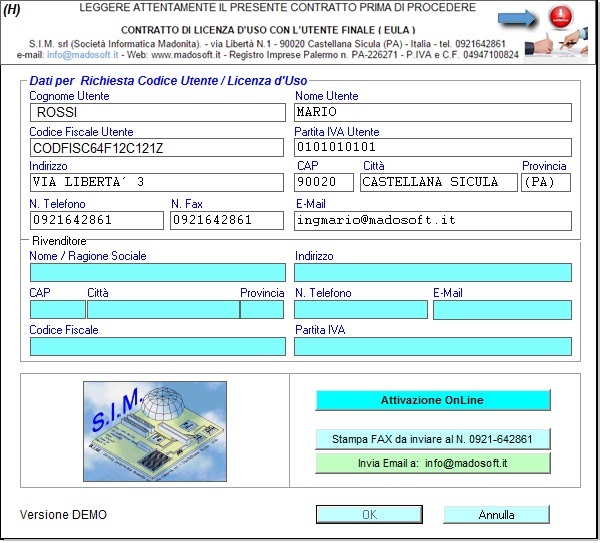Click Stampa FAX da inviare button
Image resolution: width=602 pixels, height=543 pixels.
(433, 439)
